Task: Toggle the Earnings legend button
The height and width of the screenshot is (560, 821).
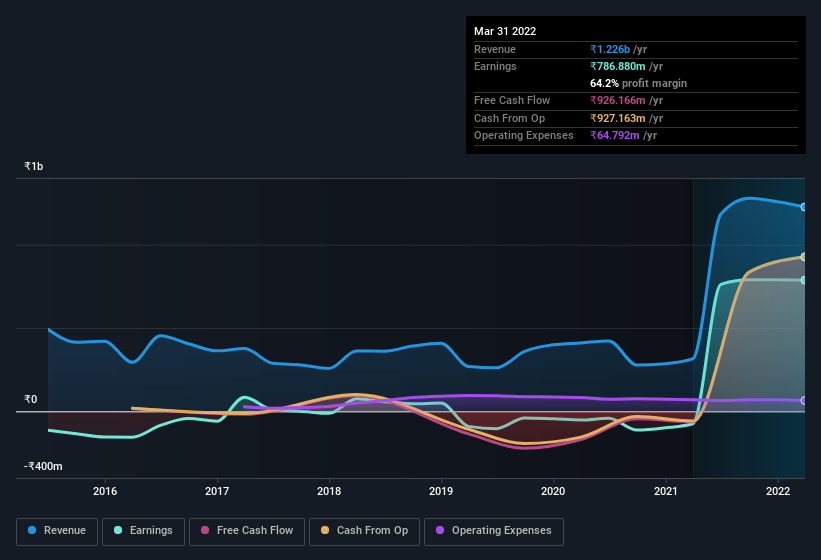Action: click(x=143, y=531)
